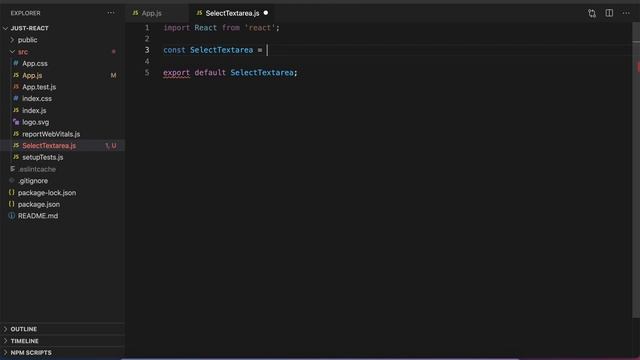This screenshot has height=360, width=640.
Task: Click the editor vertical scrollbar
Action: [x=636, y=171]
